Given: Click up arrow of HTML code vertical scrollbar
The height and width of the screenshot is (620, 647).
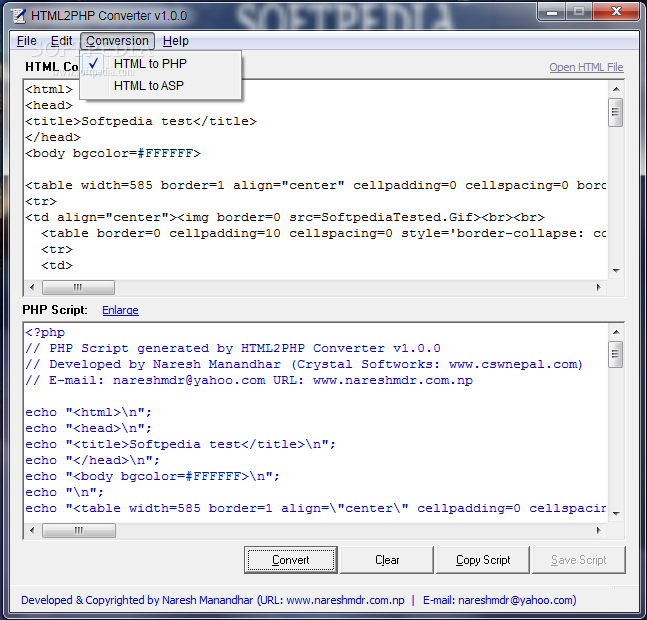Looking at the screenshot, I should click(x=616, y=89).
